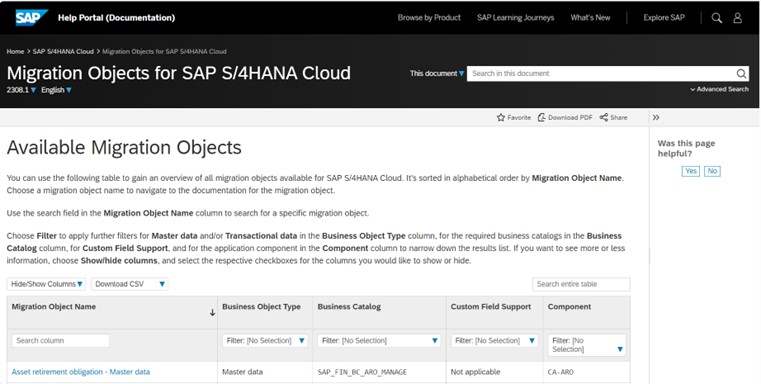This screenshot has width=761, height=384.
Task: Open the user profile icon
Action: tap(737, 18)
